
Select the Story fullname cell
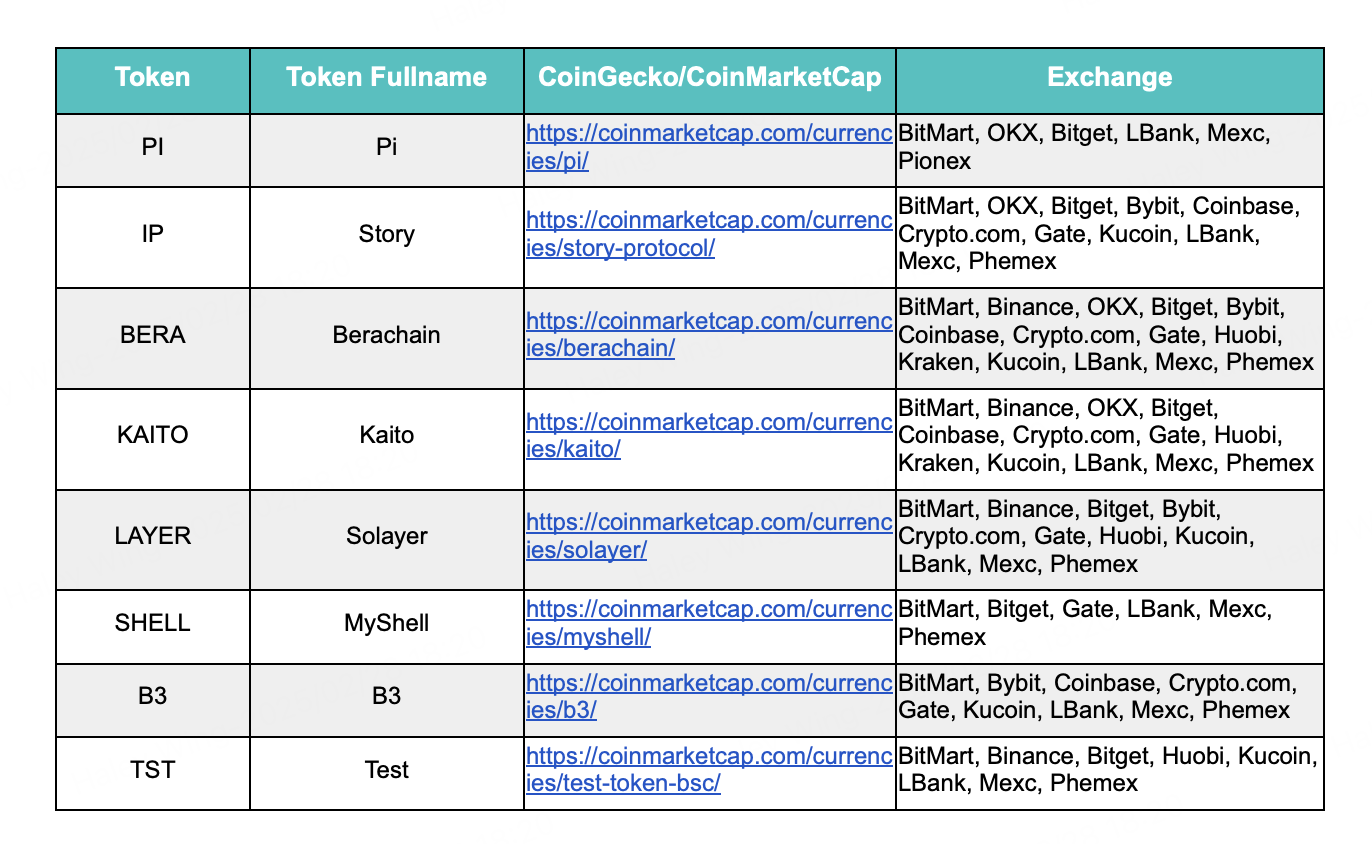(387, 234)
